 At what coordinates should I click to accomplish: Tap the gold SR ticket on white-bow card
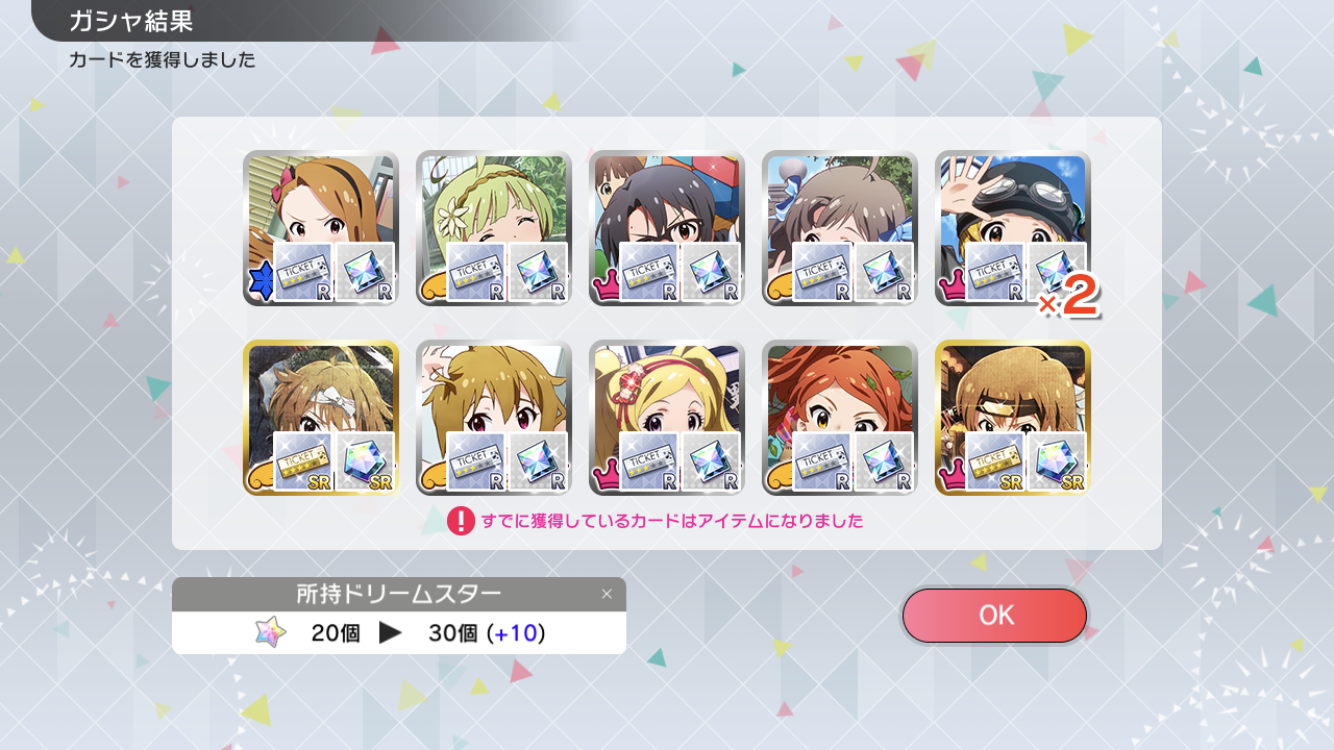[303, 463]
